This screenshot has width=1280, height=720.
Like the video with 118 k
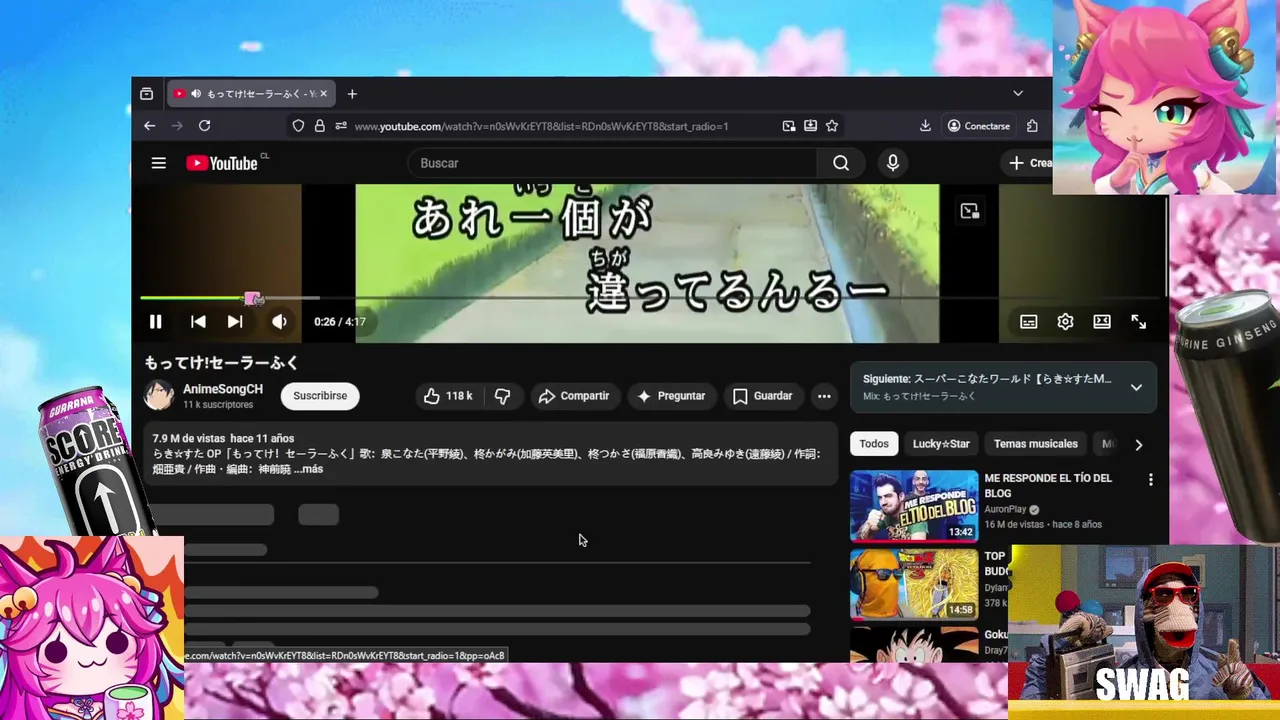point(447,396)
